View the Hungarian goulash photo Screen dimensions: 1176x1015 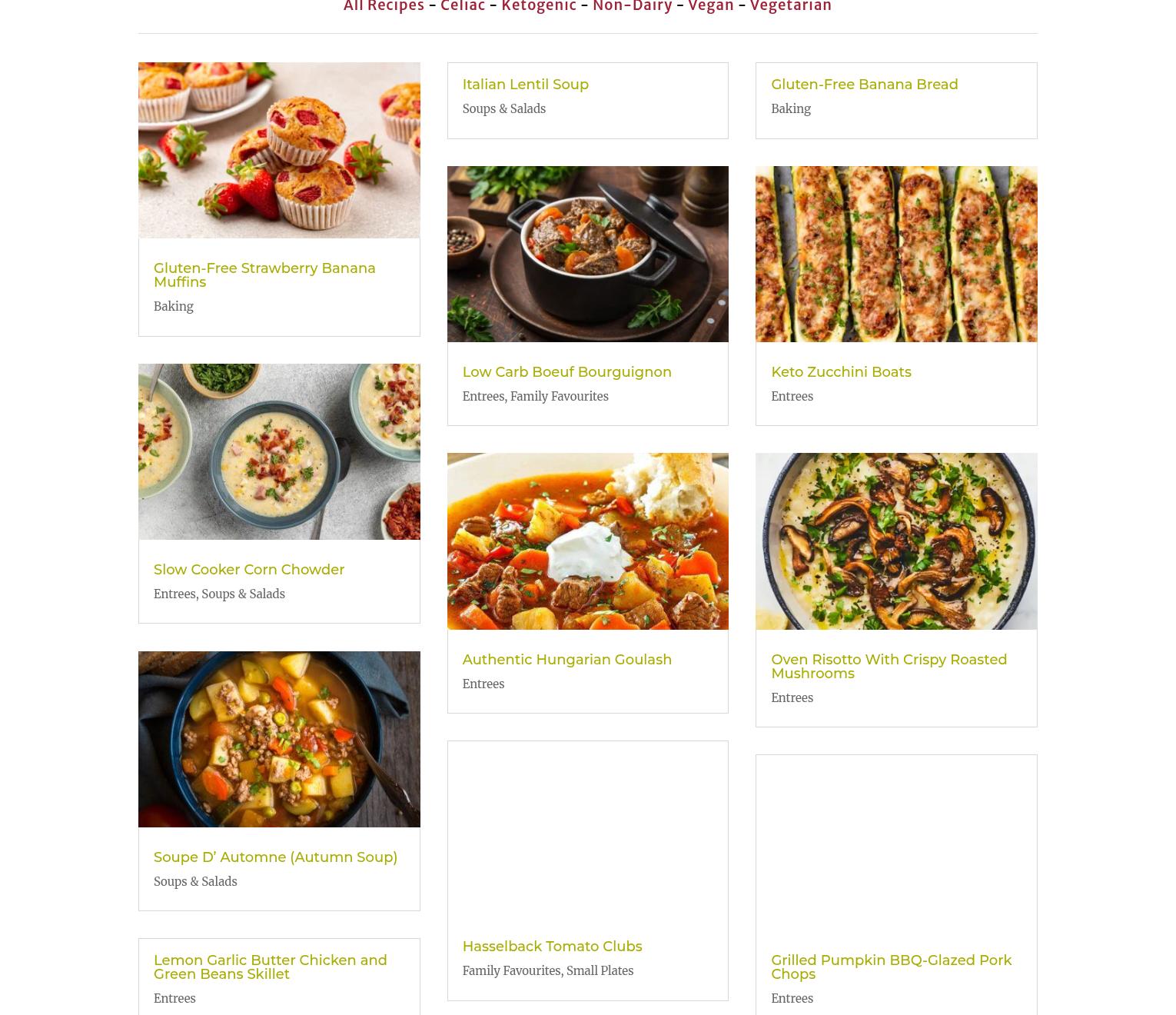(588, 541)
